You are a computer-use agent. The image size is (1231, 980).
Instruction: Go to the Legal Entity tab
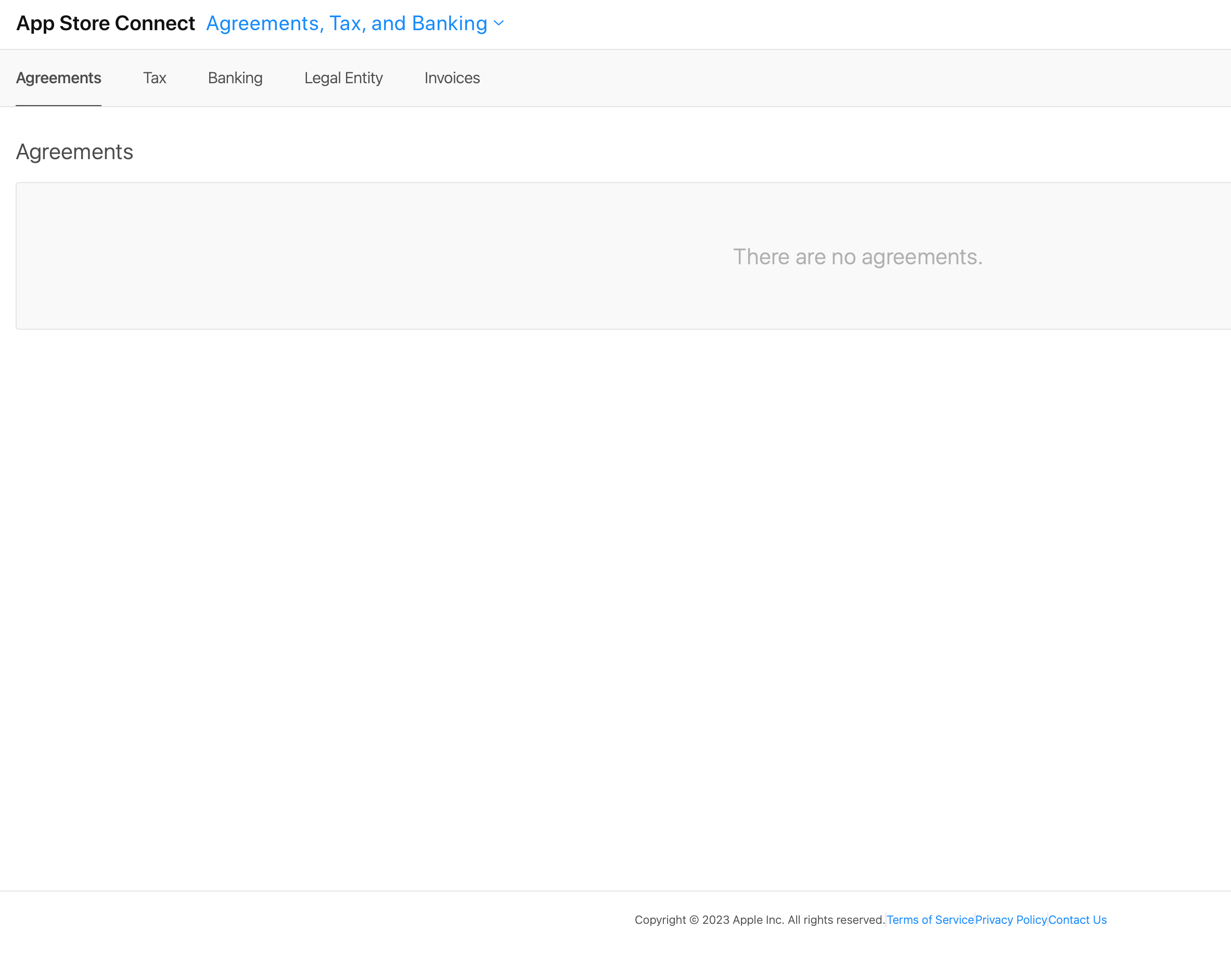(x=343, y=78)
